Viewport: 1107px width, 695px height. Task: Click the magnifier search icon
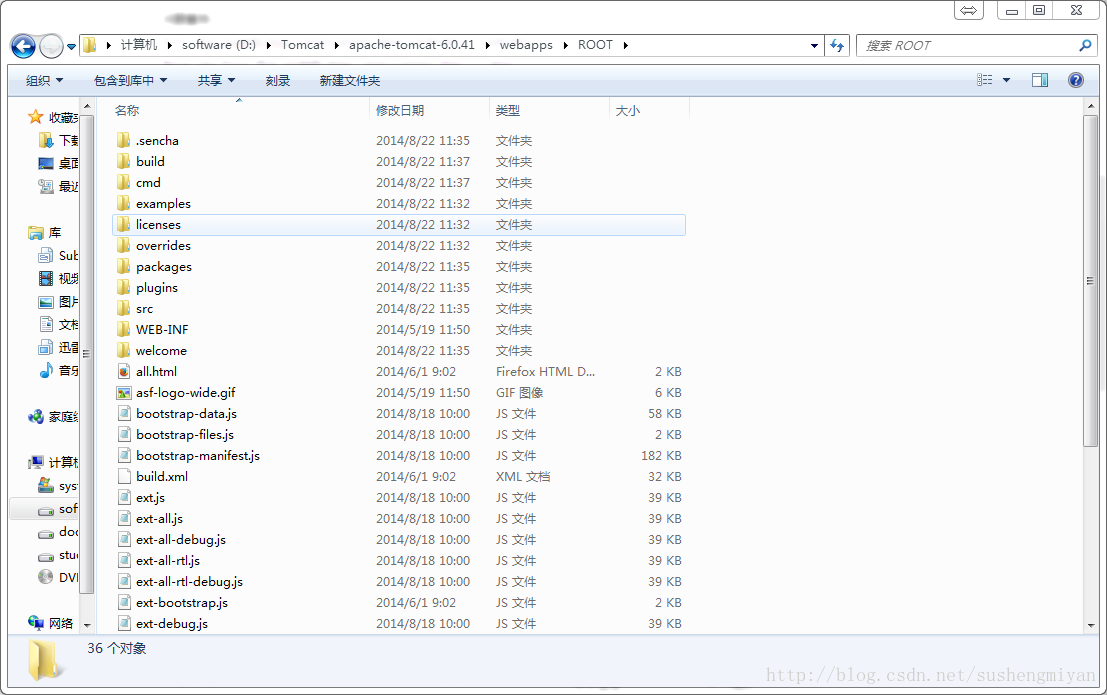point(1085,45)
